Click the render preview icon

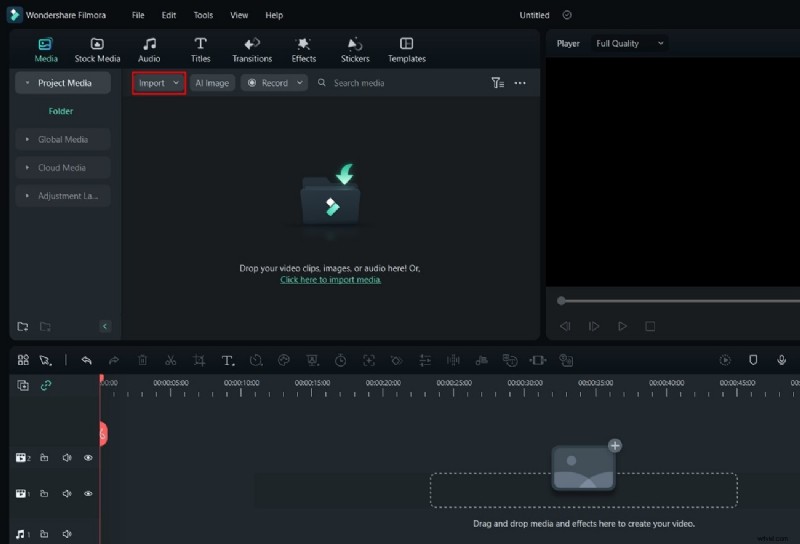point(725,360)
